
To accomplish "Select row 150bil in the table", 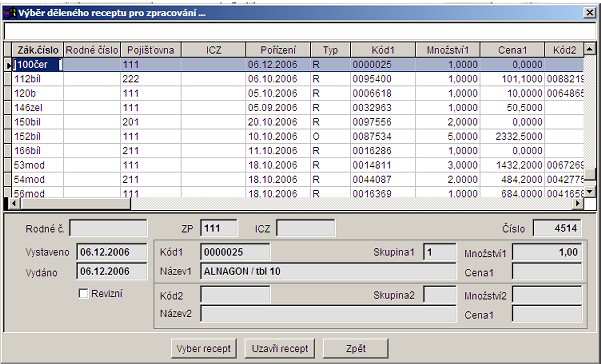I will tap(297, 122).
